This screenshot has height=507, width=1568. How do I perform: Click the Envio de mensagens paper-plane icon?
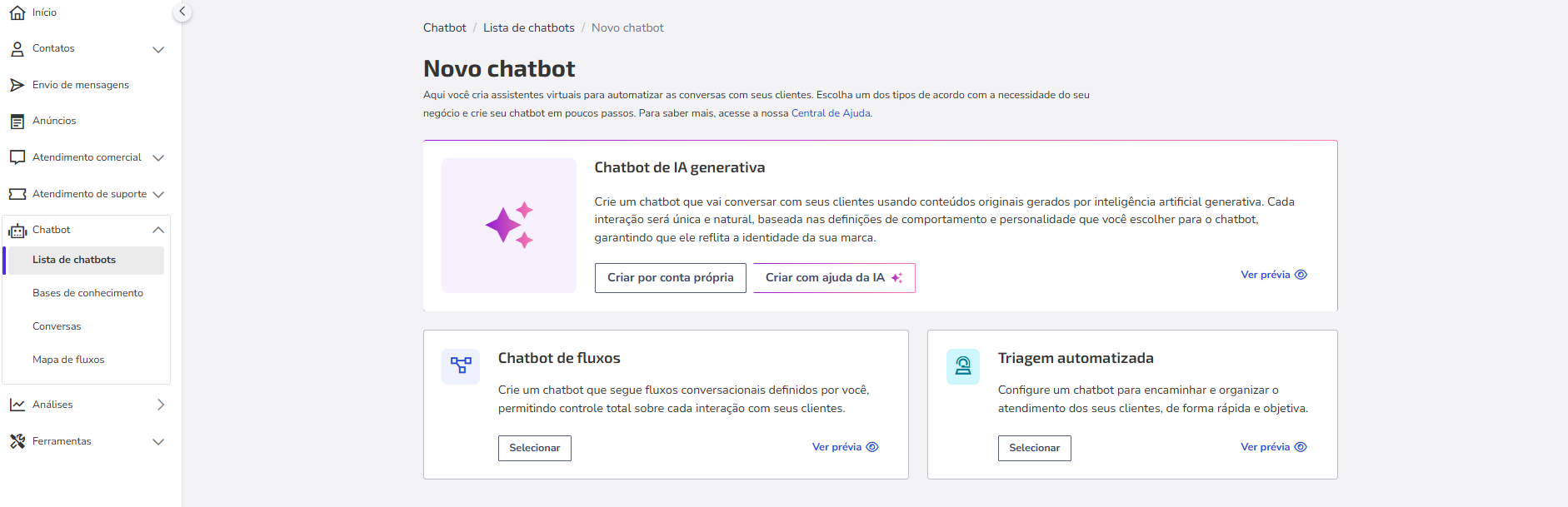click(17, 85)
